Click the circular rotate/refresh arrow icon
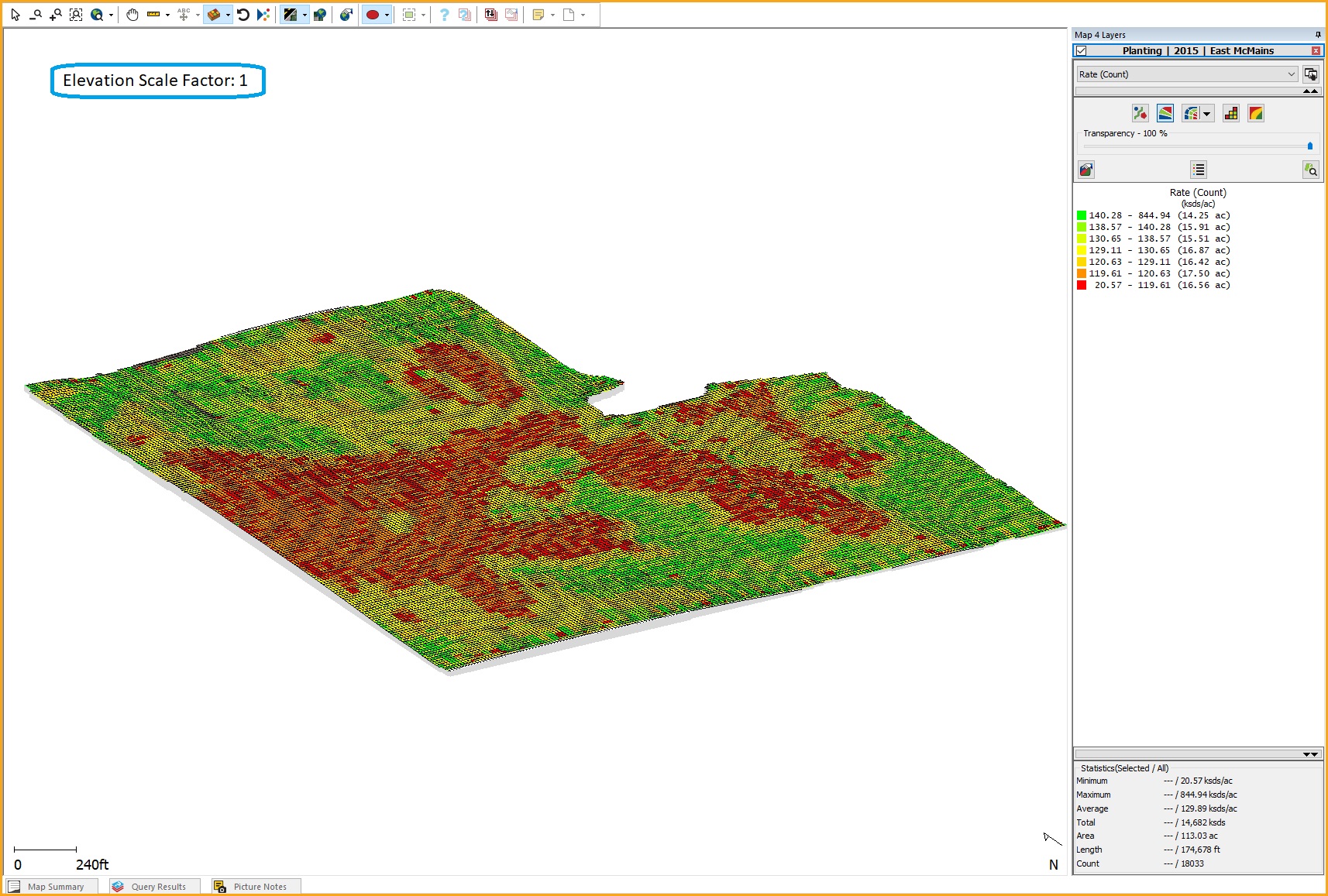 point(243,15)
